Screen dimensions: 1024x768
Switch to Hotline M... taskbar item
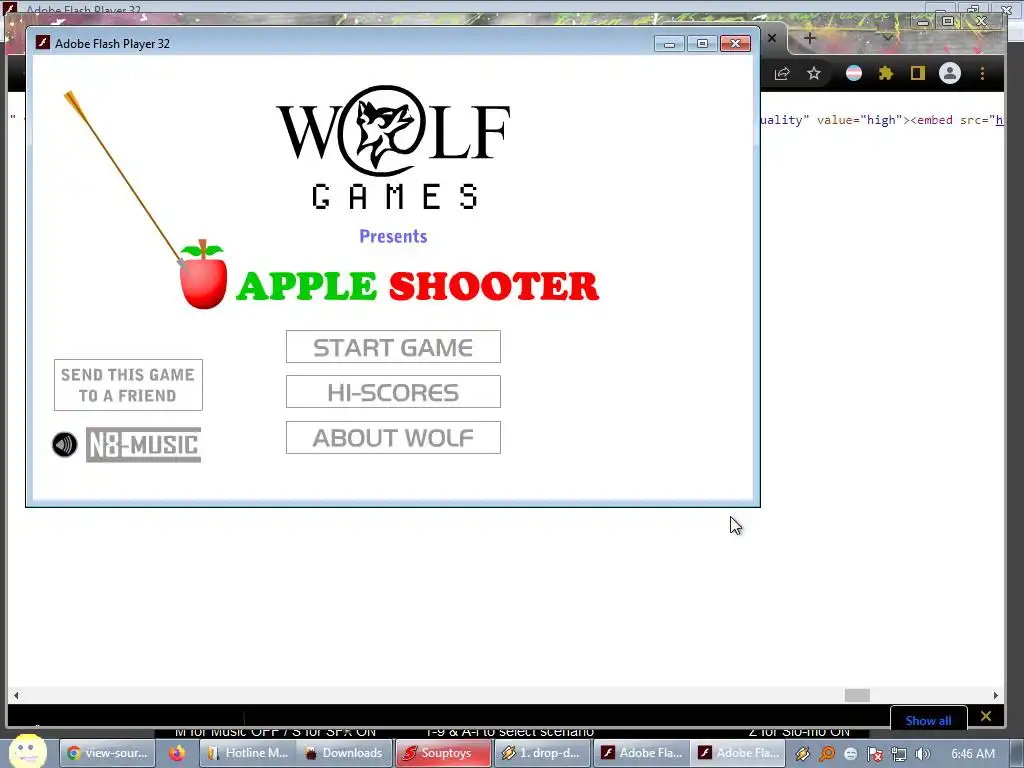coord(248,753)
